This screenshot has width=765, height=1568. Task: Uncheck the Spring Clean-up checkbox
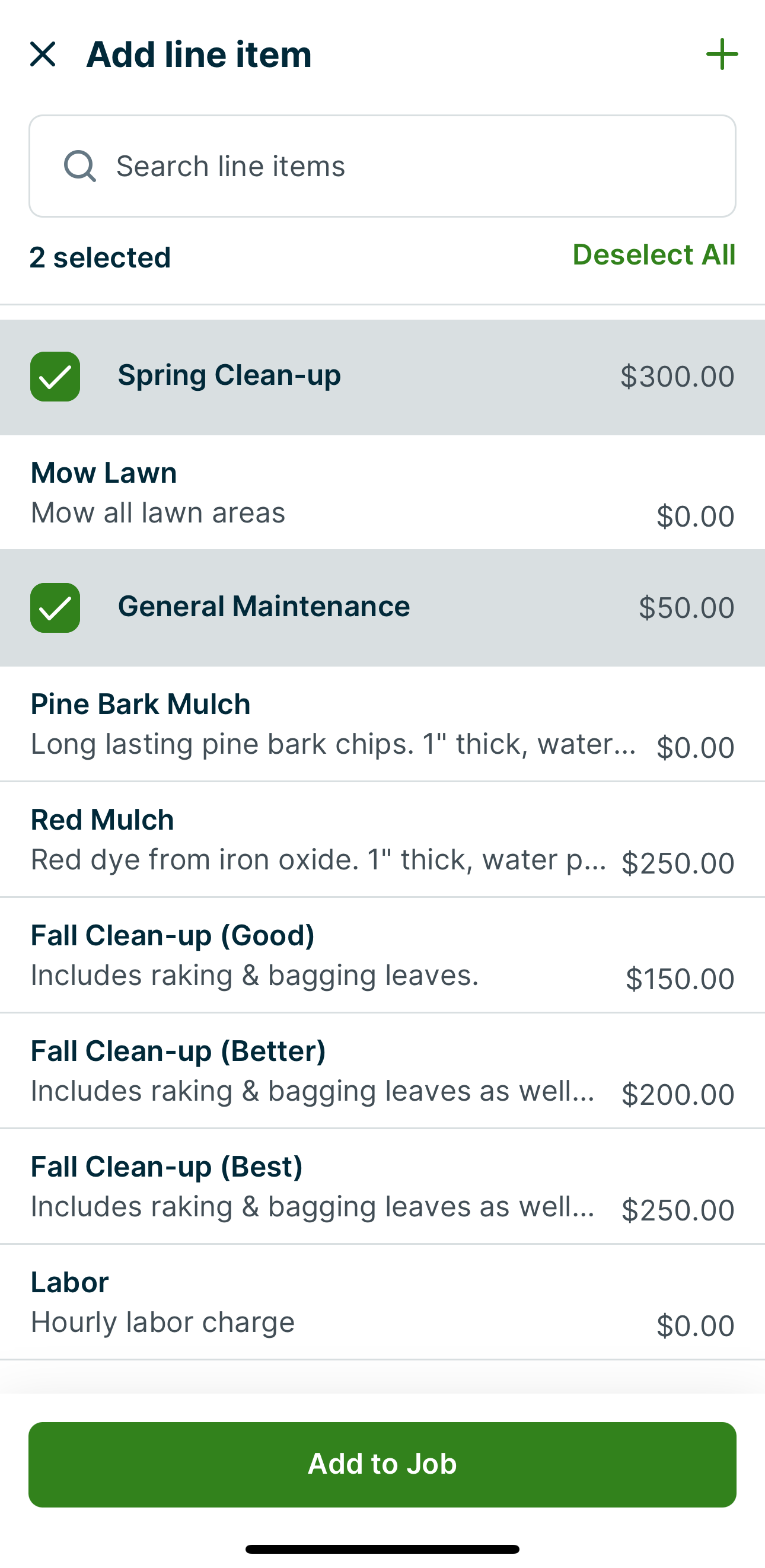(x=55, y=376)
